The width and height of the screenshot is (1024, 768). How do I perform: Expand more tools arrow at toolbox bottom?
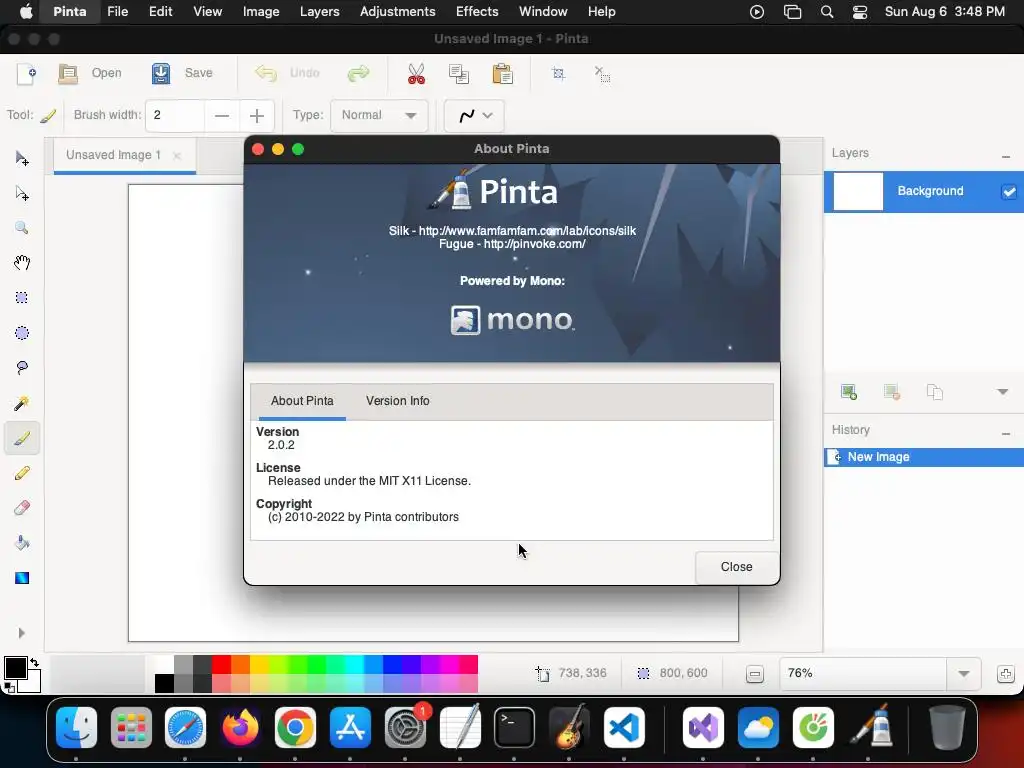[x=22, y=633]
